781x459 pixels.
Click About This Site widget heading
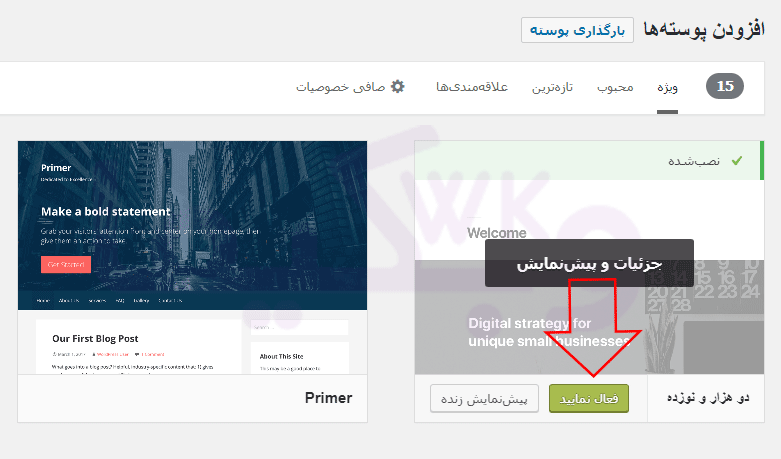(x=281, y=356)
